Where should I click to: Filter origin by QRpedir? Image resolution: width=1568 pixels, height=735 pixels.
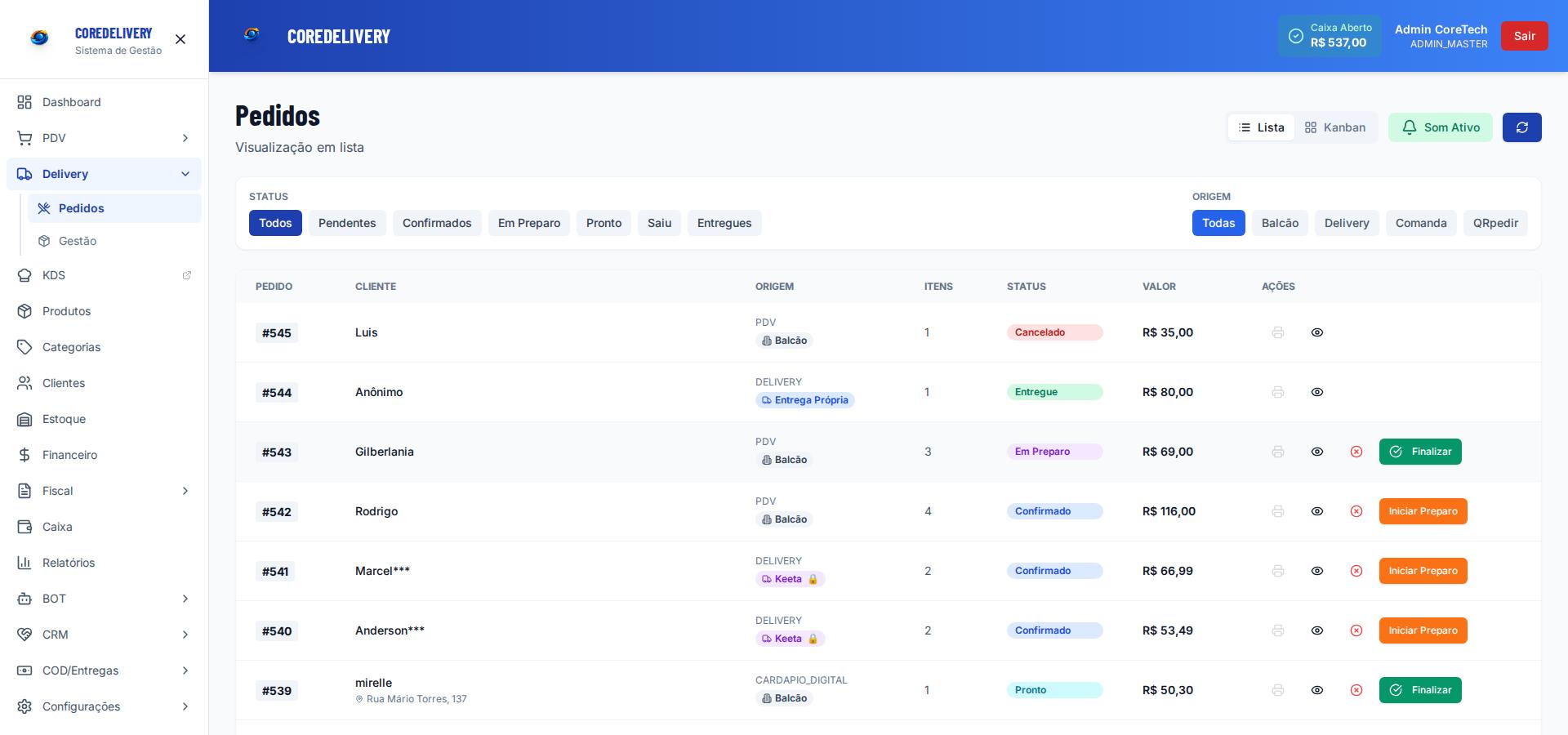[x=1495, y=223]
